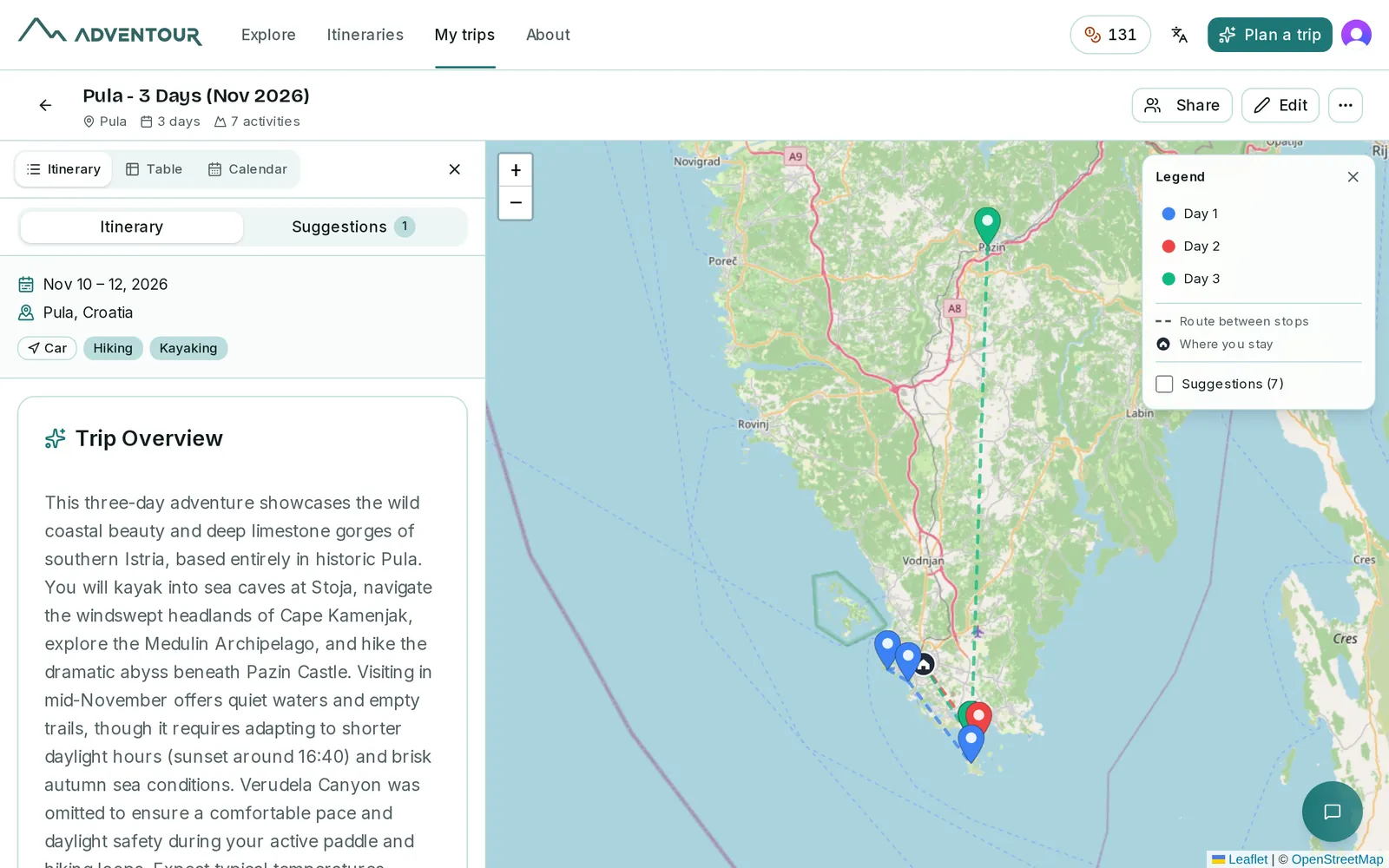Open the Suggestions tab with badge

[x=354, y=227]
